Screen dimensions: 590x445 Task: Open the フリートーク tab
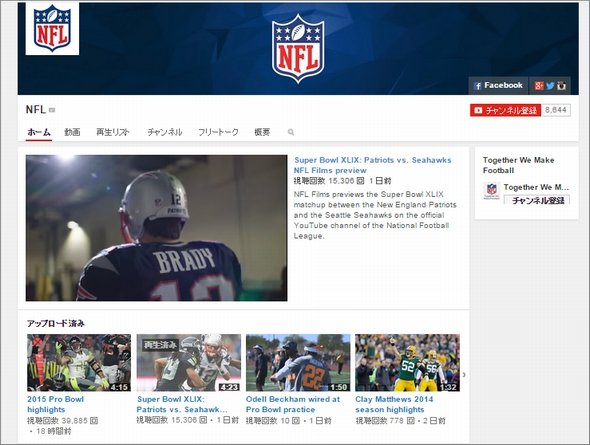(218, 132)
